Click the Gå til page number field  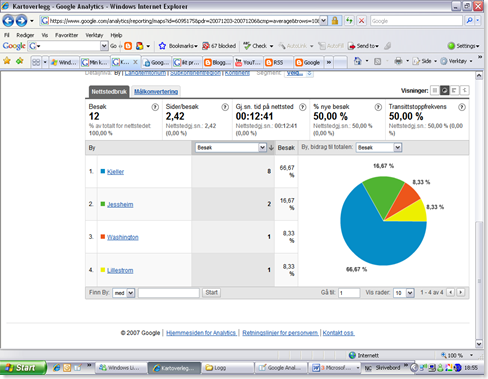[x=349, y=293]
